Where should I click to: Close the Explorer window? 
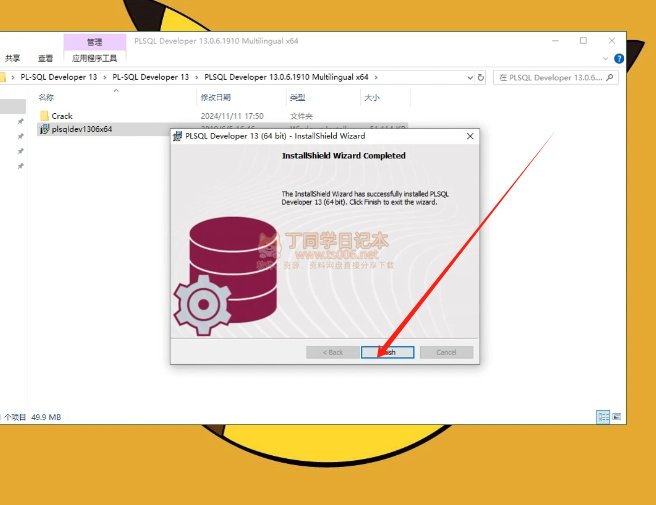pyautogui.click(x=612, y=41)
